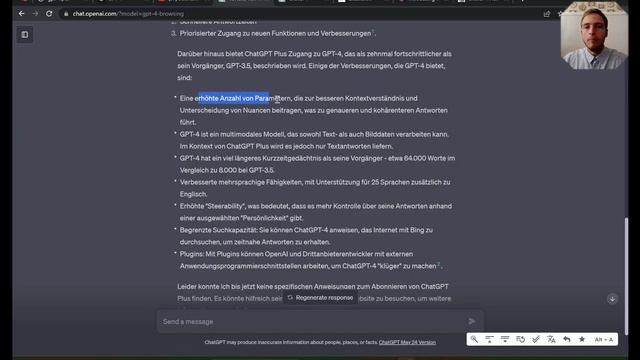Click bullet starting 'Plugins: Mit Plugins können'

[x=310, y=260]
